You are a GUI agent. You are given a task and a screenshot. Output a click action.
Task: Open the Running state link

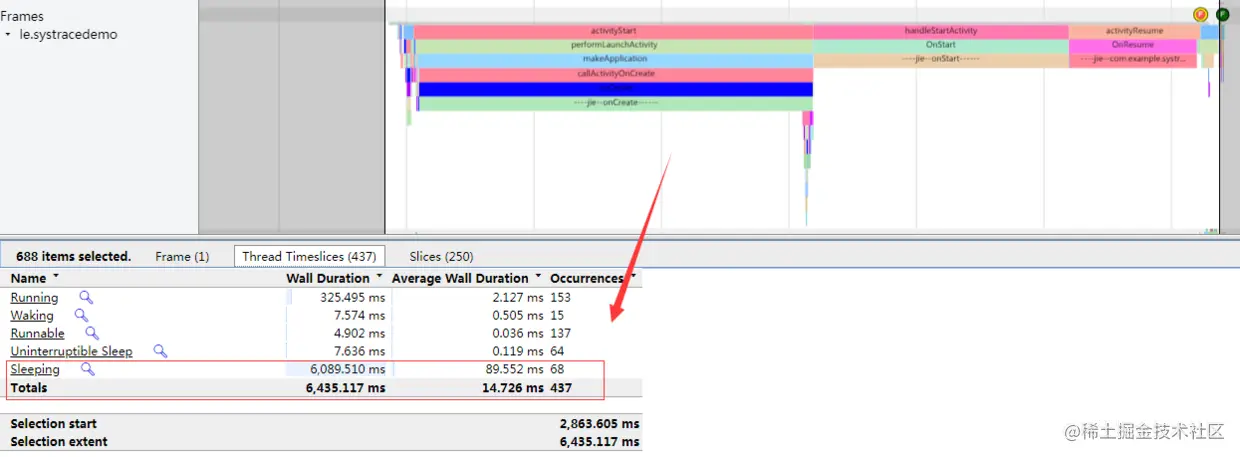pos(34,297)
